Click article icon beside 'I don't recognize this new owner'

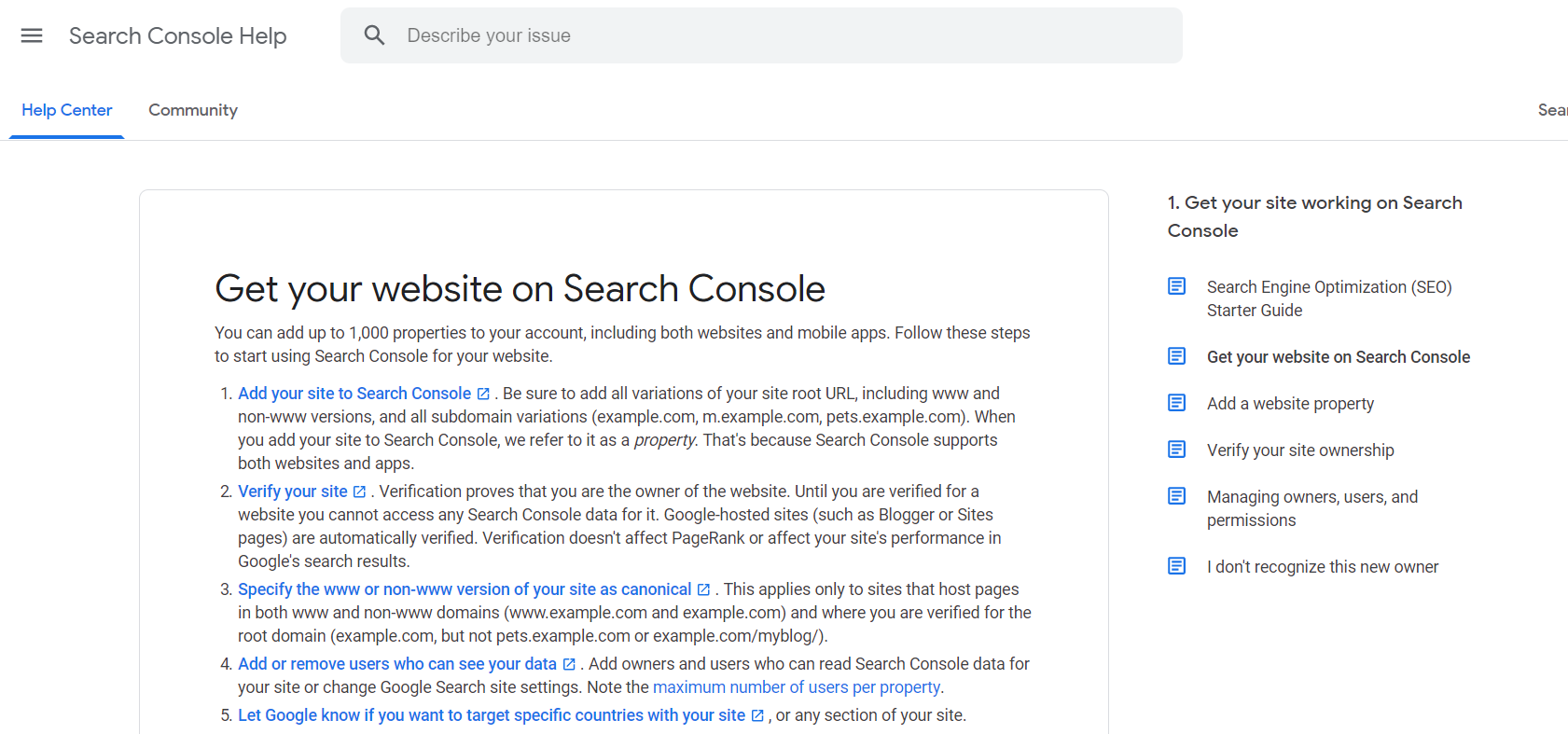(x=1177, y=566)
